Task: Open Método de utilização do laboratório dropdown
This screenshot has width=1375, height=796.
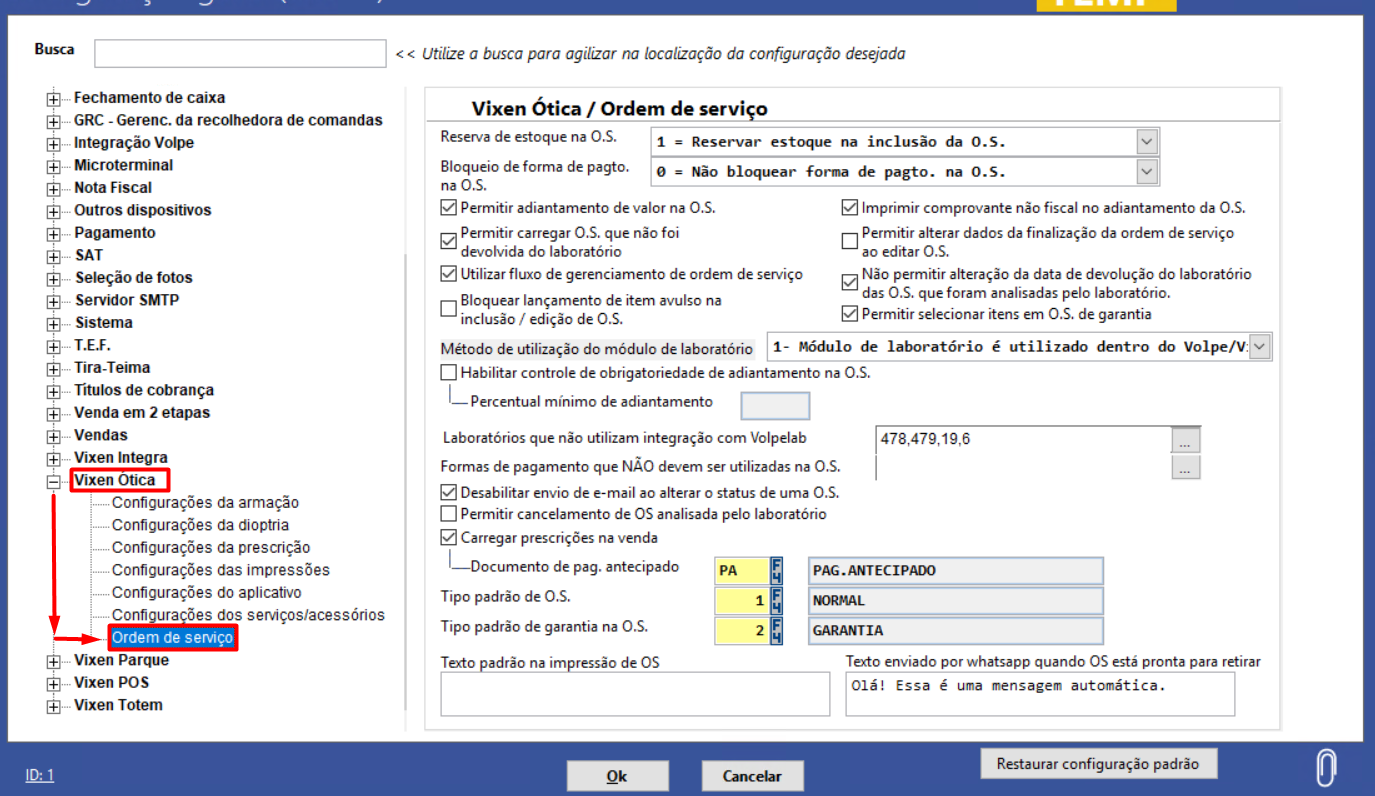Action: coord(1261,347)
